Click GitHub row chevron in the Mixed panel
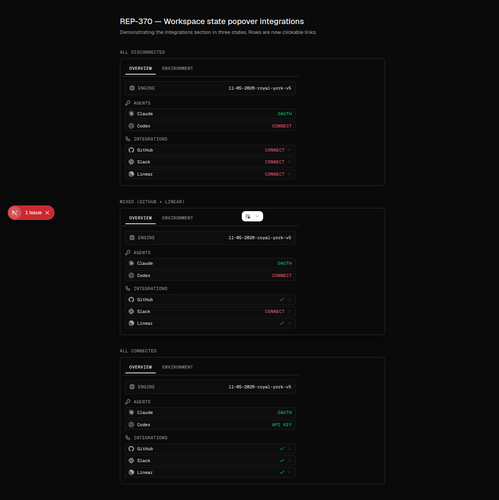This screenshot has width=499, height=500. click(289, 299)
